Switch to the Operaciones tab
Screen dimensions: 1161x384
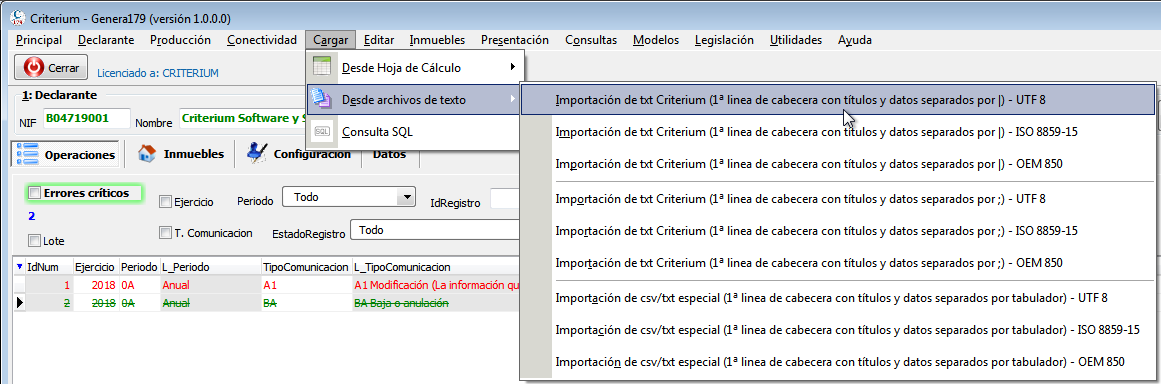pos(66,154)
